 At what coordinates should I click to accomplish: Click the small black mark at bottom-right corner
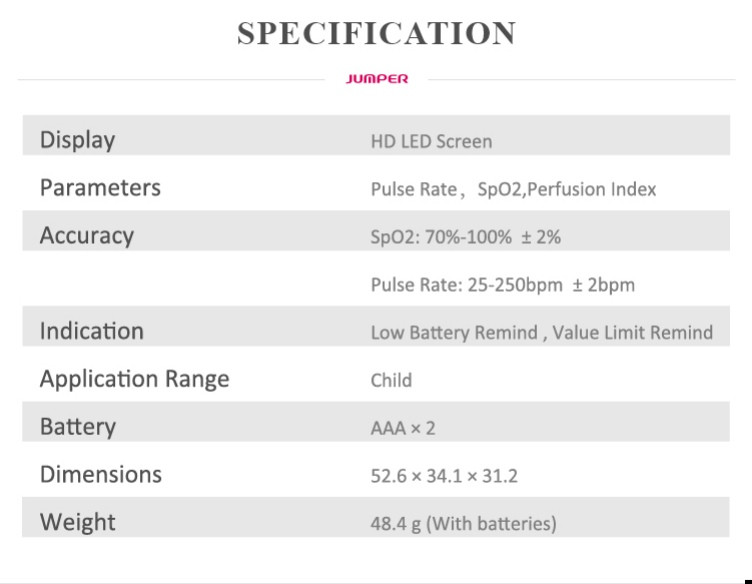(748, 582)
